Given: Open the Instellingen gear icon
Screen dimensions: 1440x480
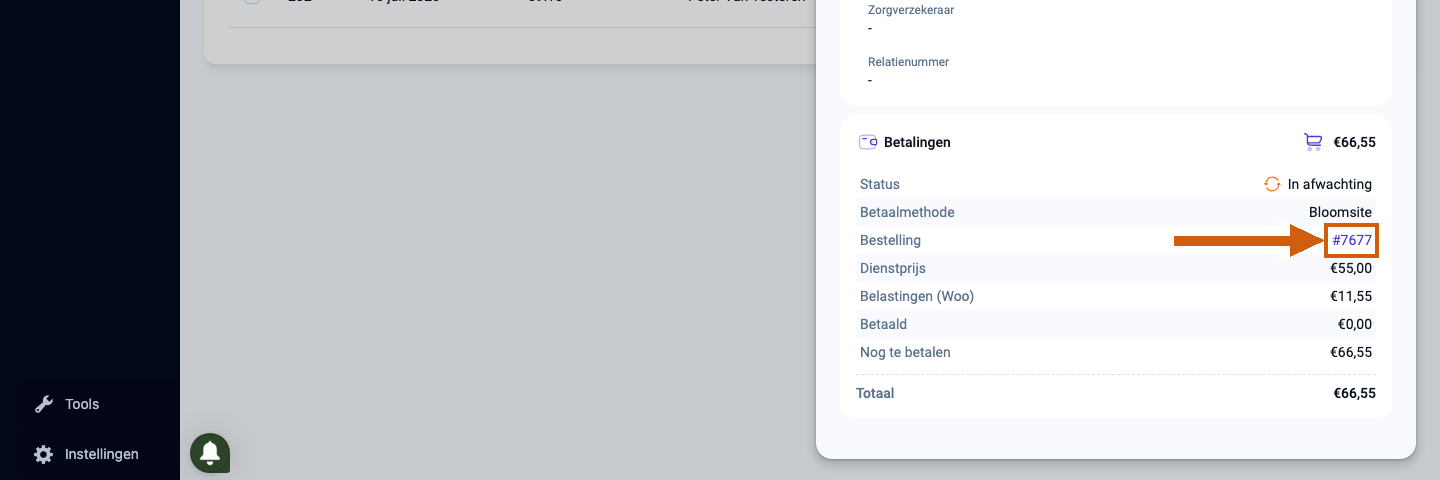Looking at the screenshot, I should [x=44, y=454].
